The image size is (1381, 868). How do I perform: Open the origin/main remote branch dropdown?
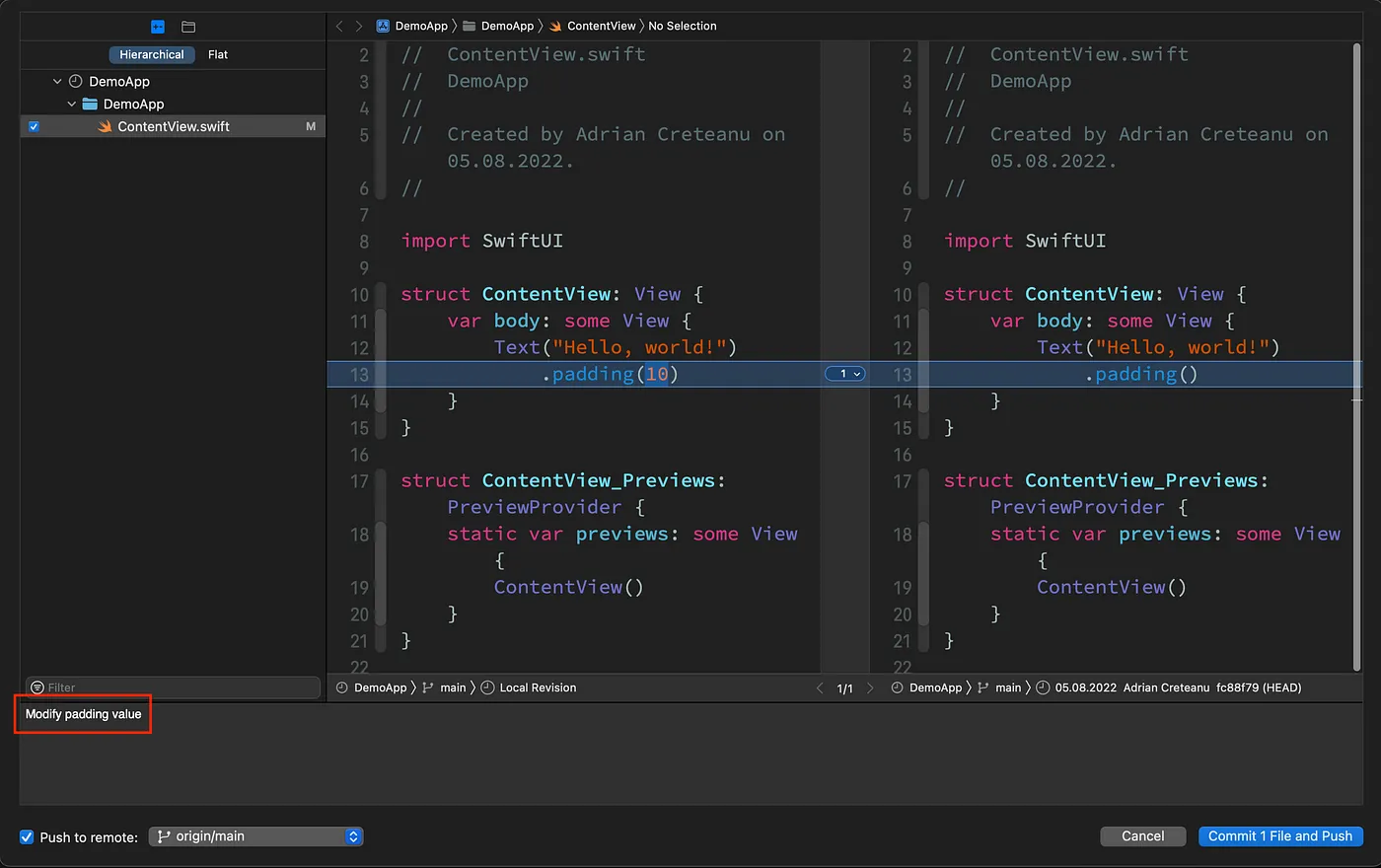click(256, 836)
